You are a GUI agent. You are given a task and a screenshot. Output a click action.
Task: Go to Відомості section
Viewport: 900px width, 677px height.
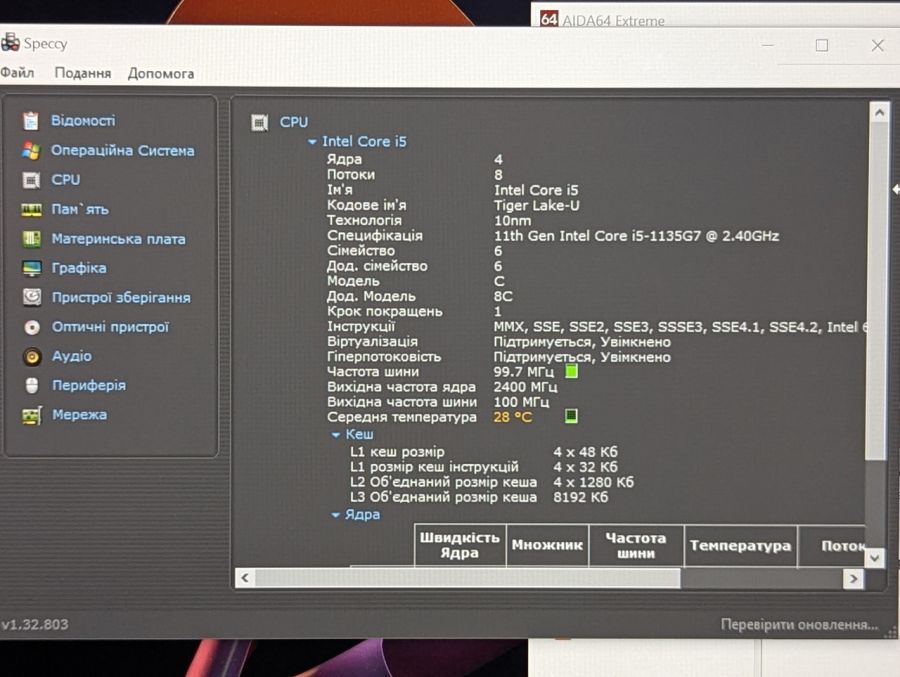tap(83, 121)
